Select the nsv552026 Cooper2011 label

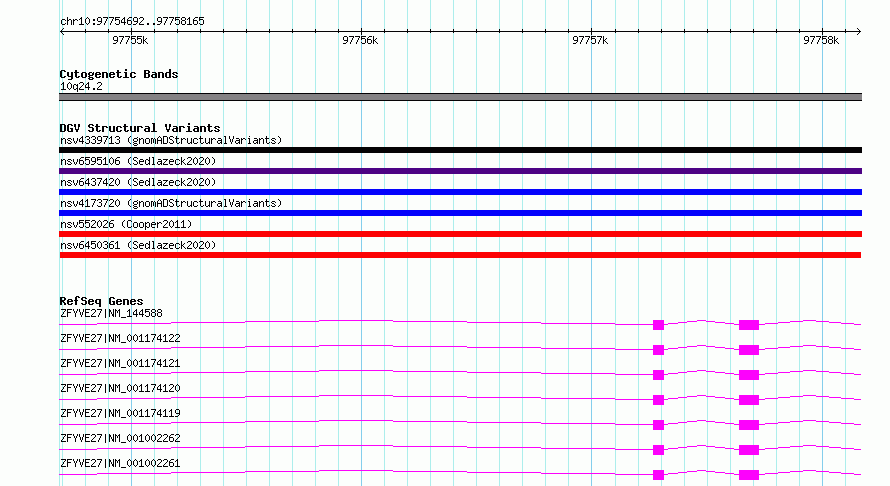click(126, 224)
